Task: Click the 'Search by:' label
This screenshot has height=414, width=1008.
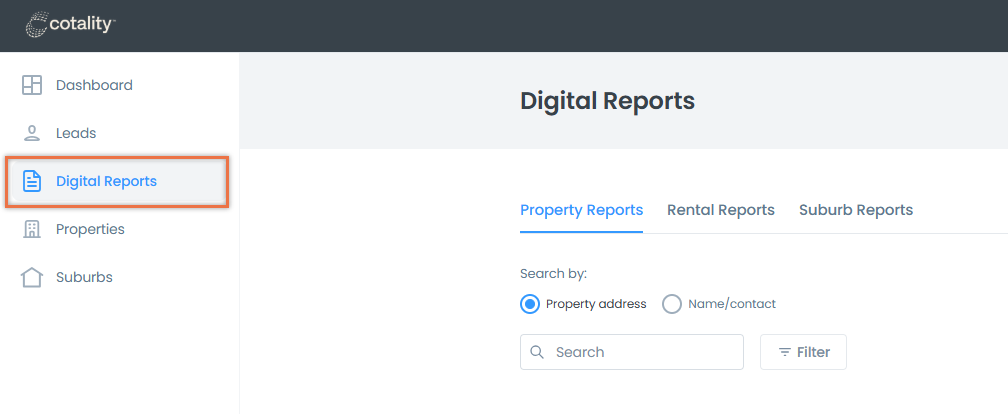Action: (554, 274)
